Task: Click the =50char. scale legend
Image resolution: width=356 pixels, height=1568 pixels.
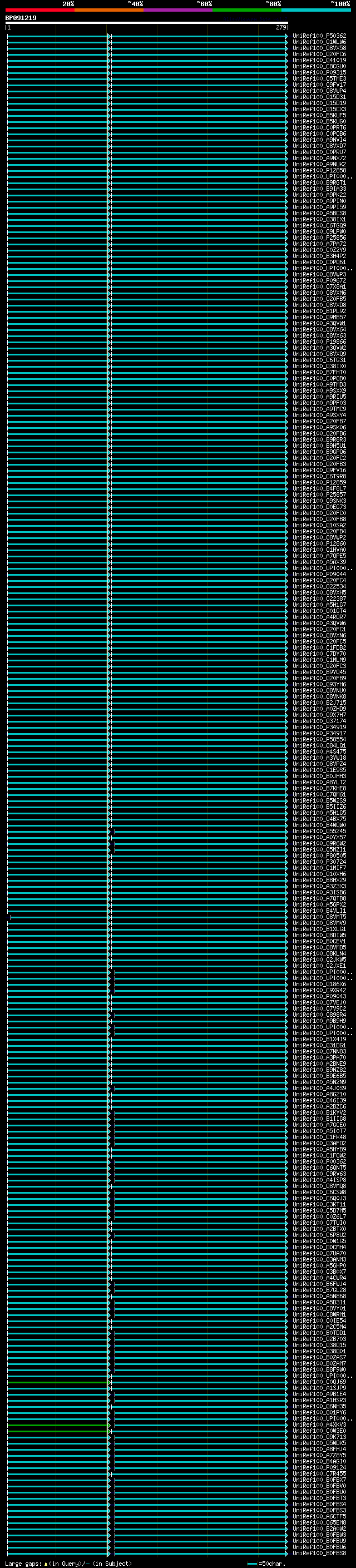Action: click(x=266, y=1563)
